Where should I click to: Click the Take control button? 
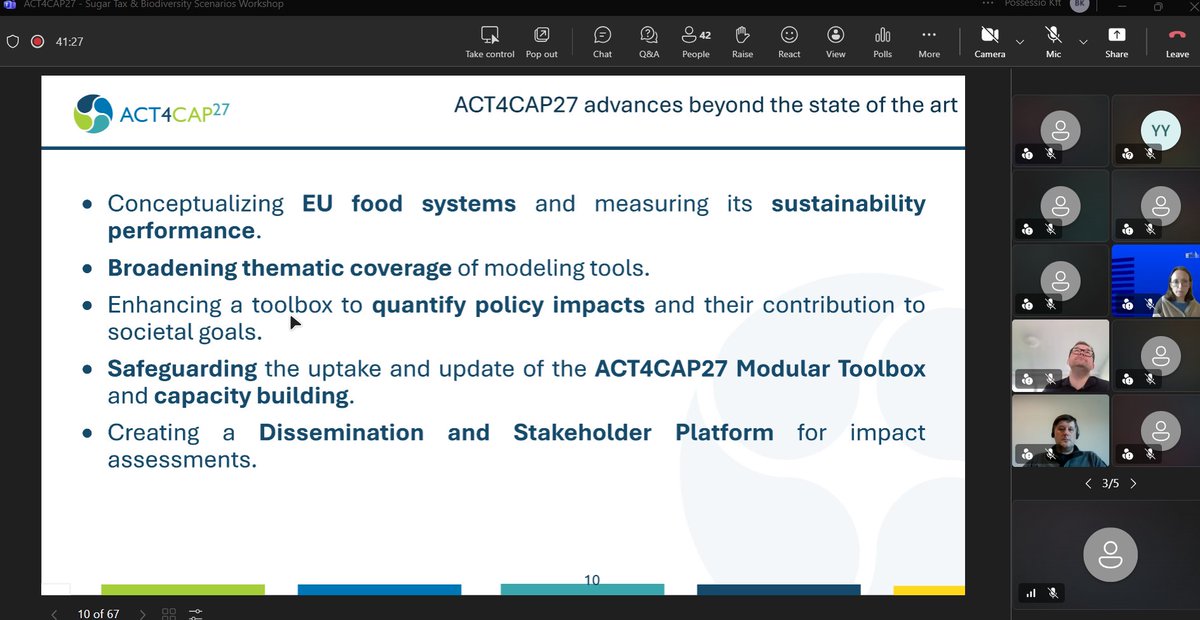(x=489, y=42)
